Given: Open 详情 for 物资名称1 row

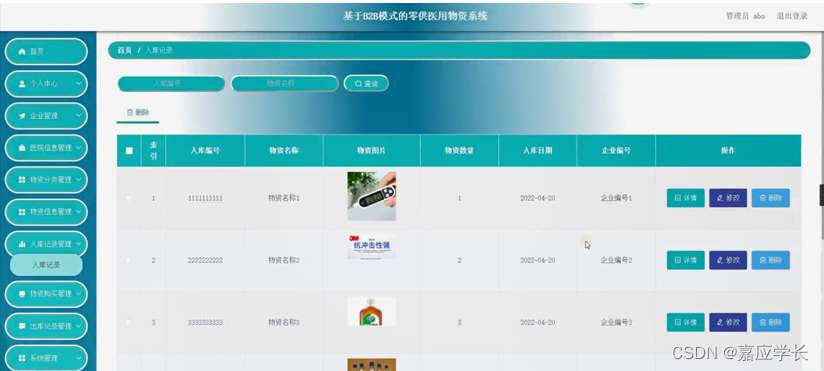Looking at the screenshot, I should 685,198.
